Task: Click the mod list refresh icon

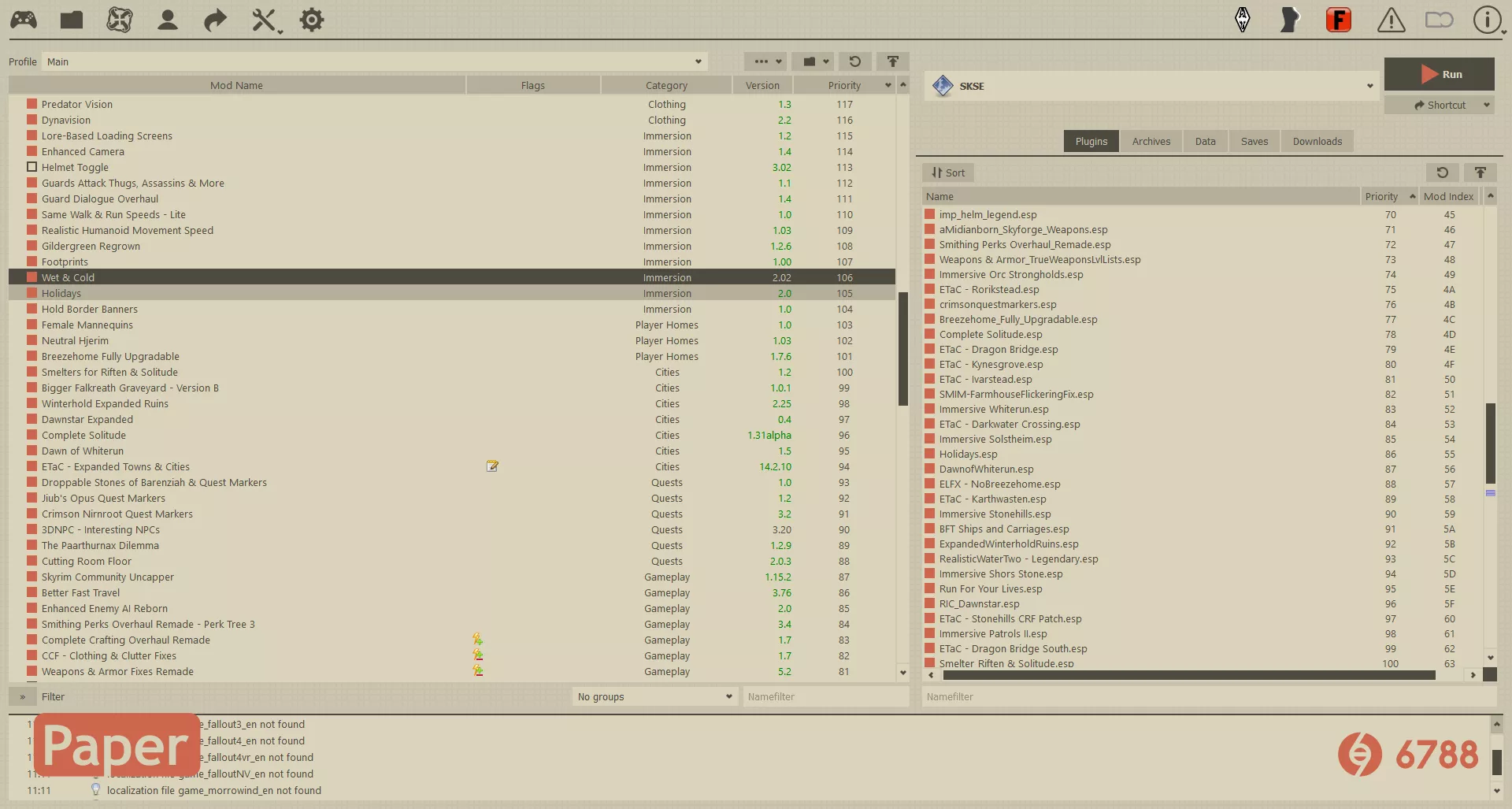Action: pyautogui.click(x=854, y=61)
